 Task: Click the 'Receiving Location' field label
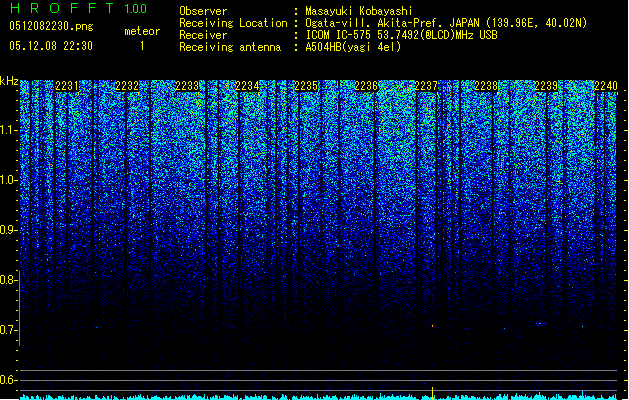click(x=233, y=23)
